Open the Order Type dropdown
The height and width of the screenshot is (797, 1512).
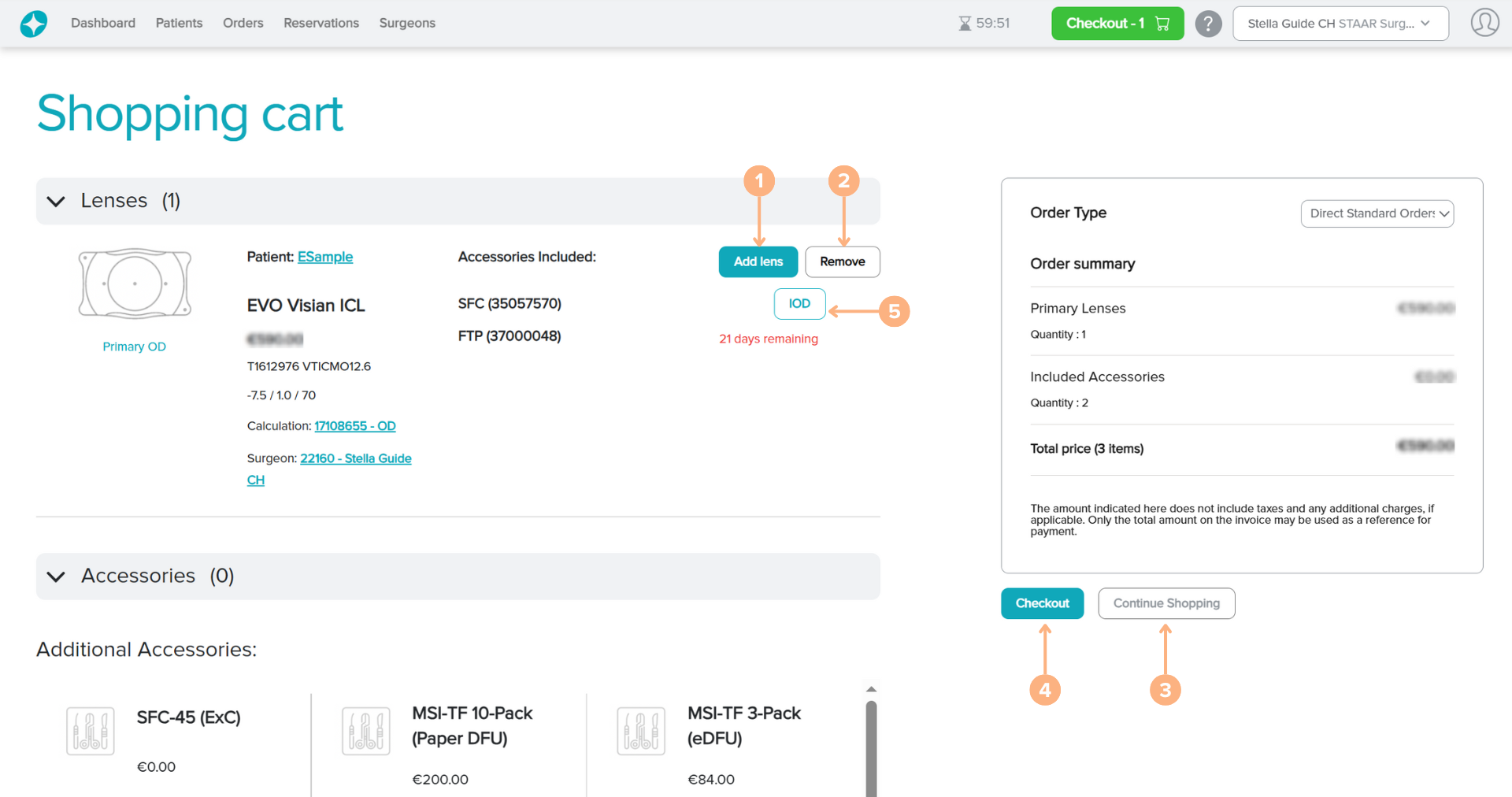coord(1377,213)
